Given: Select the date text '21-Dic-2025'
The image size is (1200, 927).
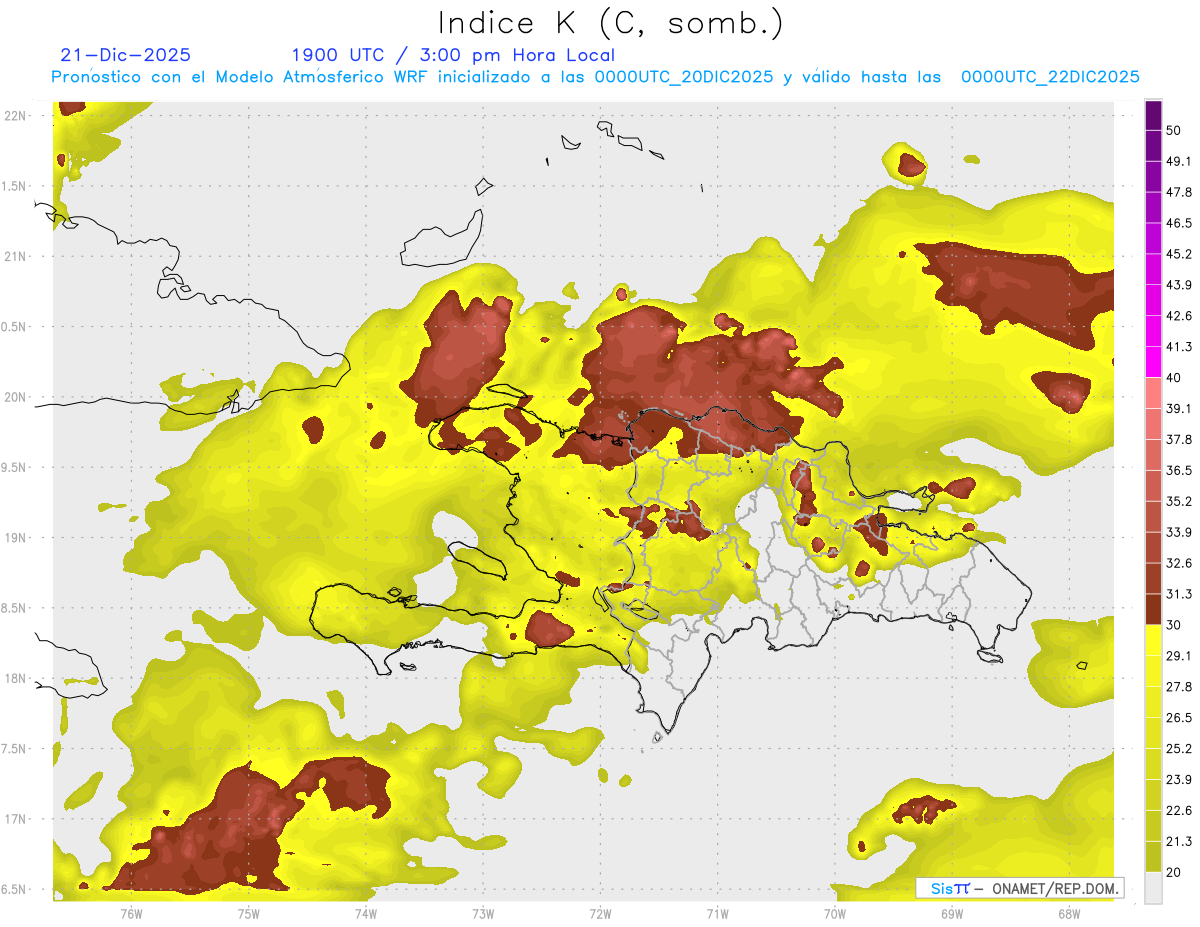Looking at the screenshot, I should coord(126,55).
